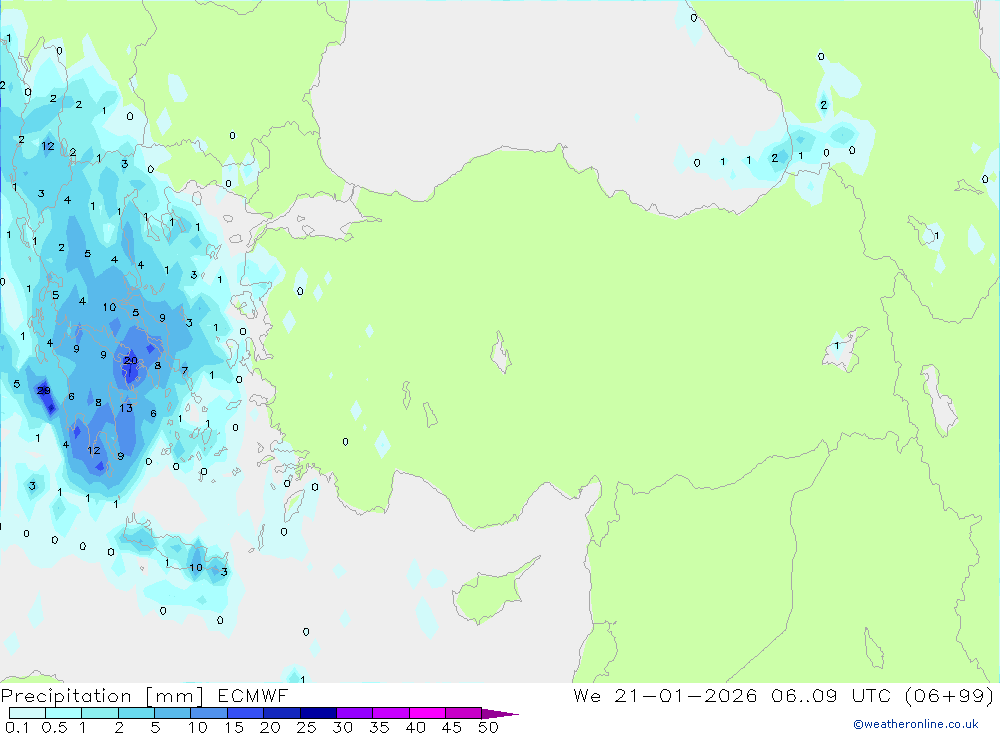This screenshot has width=1000, height=733.
Task: Open the weatheronline.co.uk copyright link
Action: coord(916,724)
